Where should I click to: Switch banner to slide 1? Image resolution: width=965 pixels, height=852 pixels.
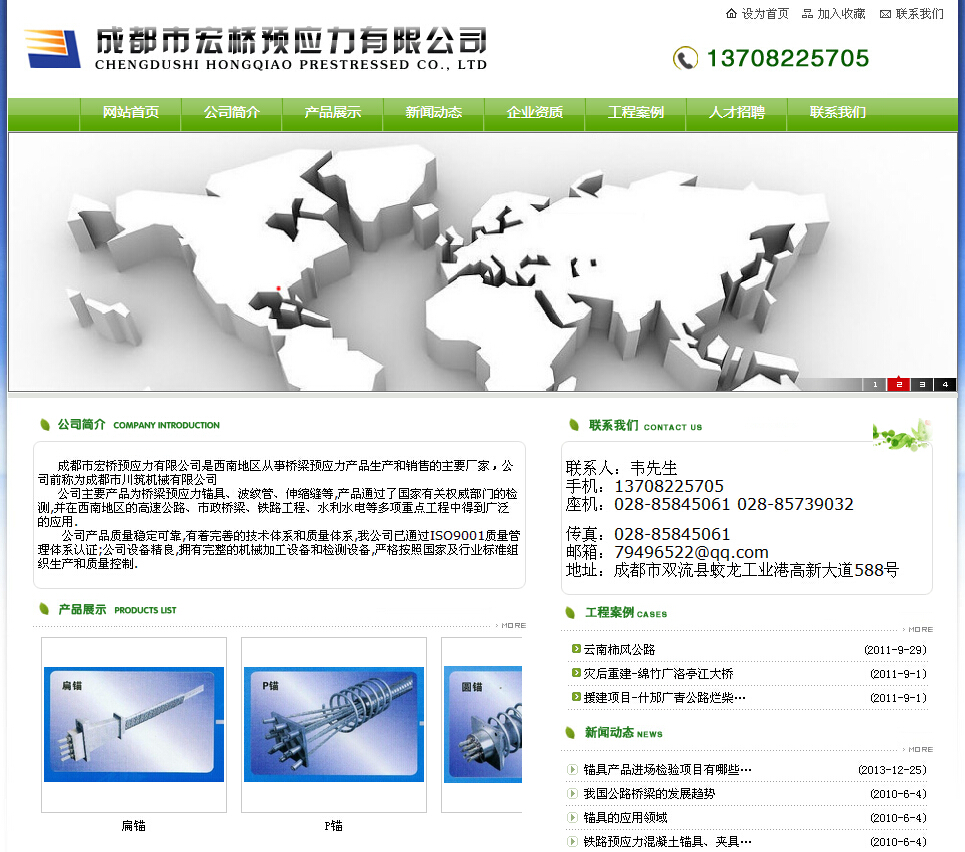point(875,384)
